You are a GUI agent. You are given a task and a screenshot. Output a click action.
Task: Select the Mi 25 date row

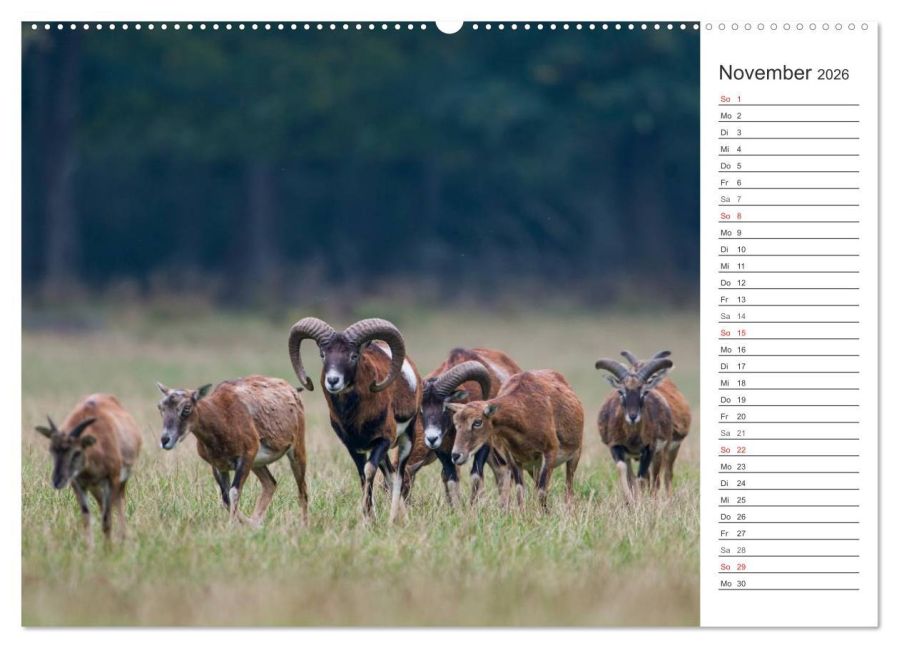[789, 499]
